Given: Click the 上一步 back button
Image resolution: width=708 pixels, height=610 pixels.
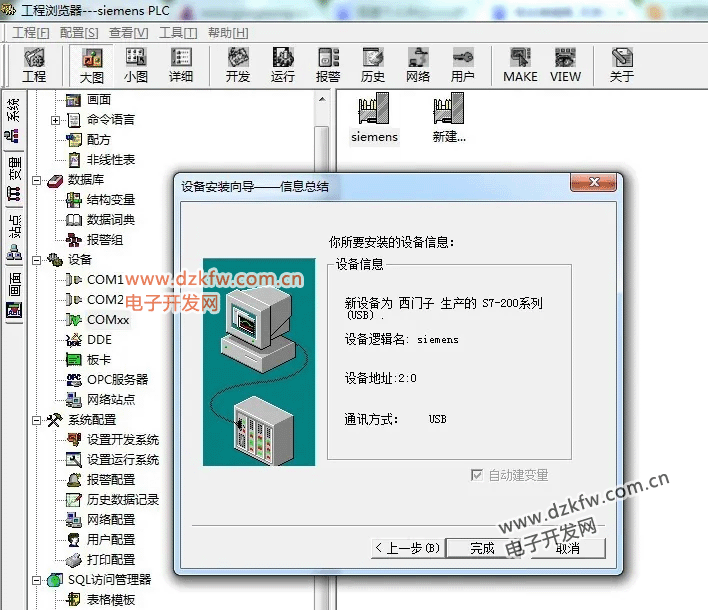Looking at the screenshot, I should pos(406,548).
